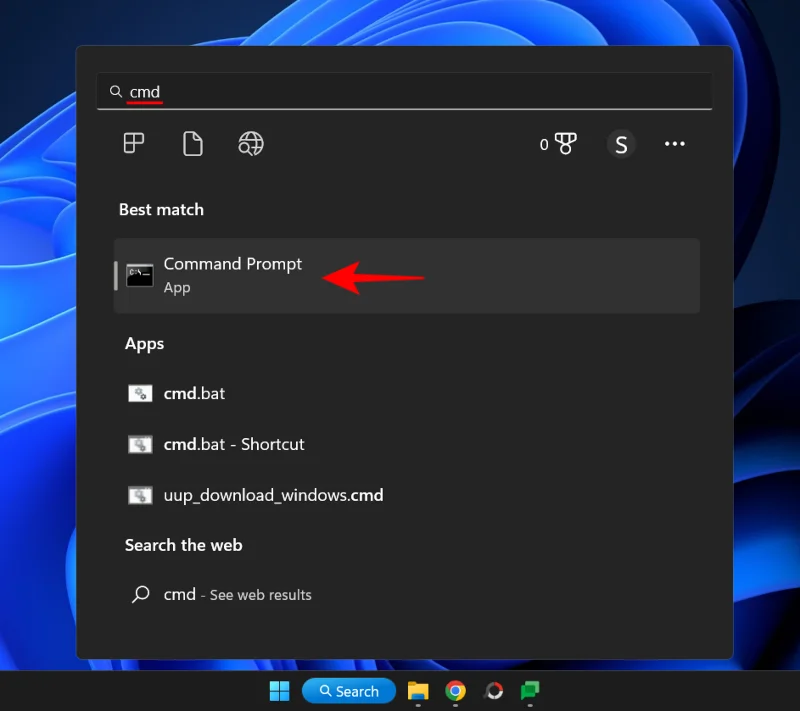This screenshot has width=800, height=711.
Task: Select the Apps search filter icon
Action: tap(134, 143)
